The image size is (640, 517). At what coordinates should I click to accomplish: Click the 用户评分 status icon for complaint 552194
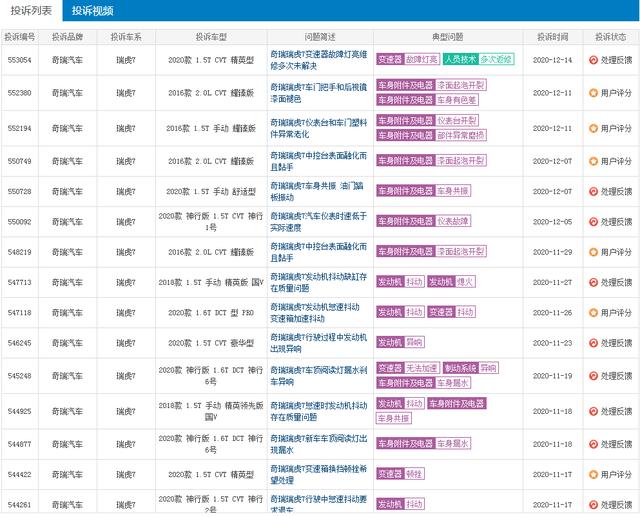tap(593, 129)
